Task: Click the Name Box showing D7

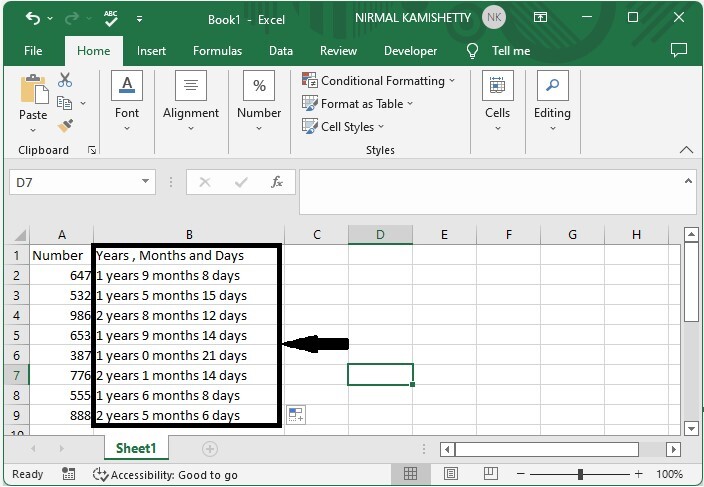Action: pos(74,182)
